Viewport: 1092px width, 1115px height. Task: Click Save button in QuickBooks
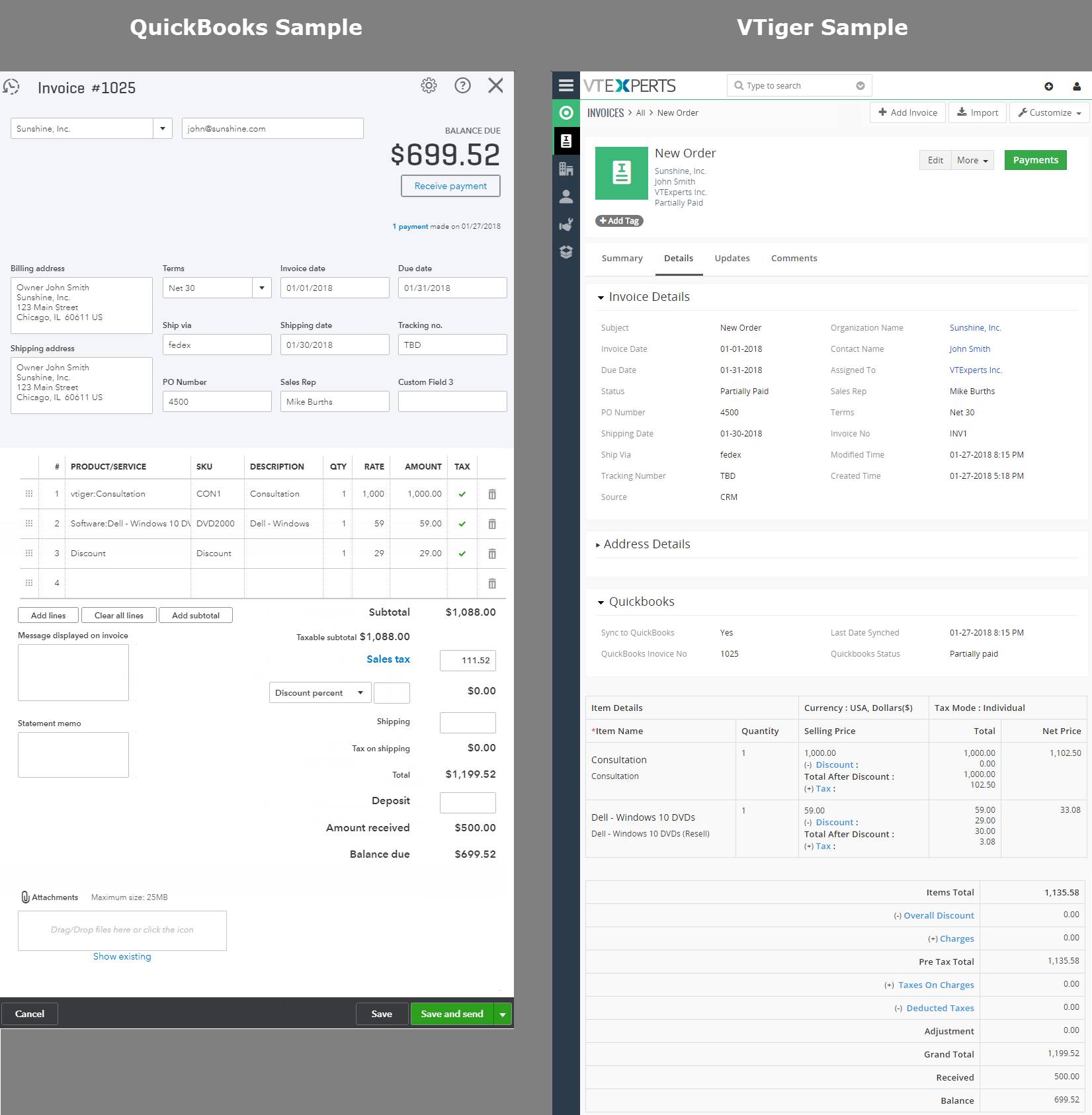(x=382, y=1014)
